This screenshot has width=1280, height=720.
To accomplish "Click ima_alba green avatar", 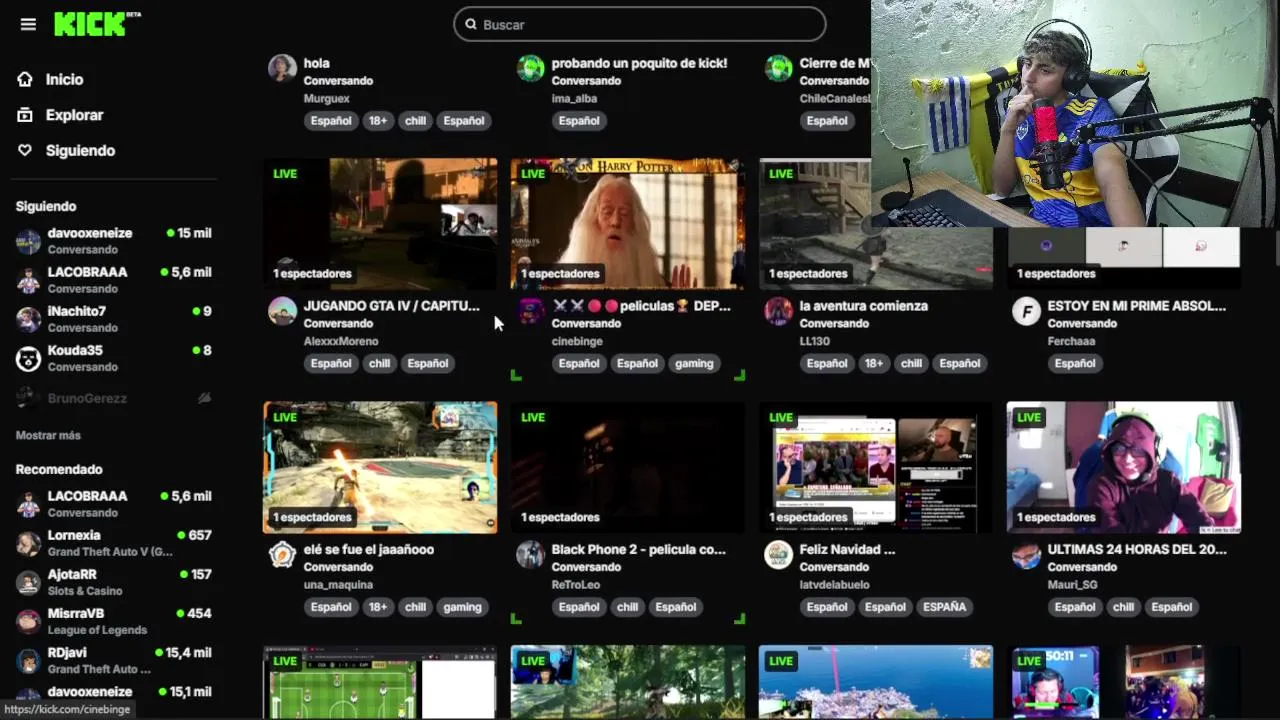I will click(530, 68).
